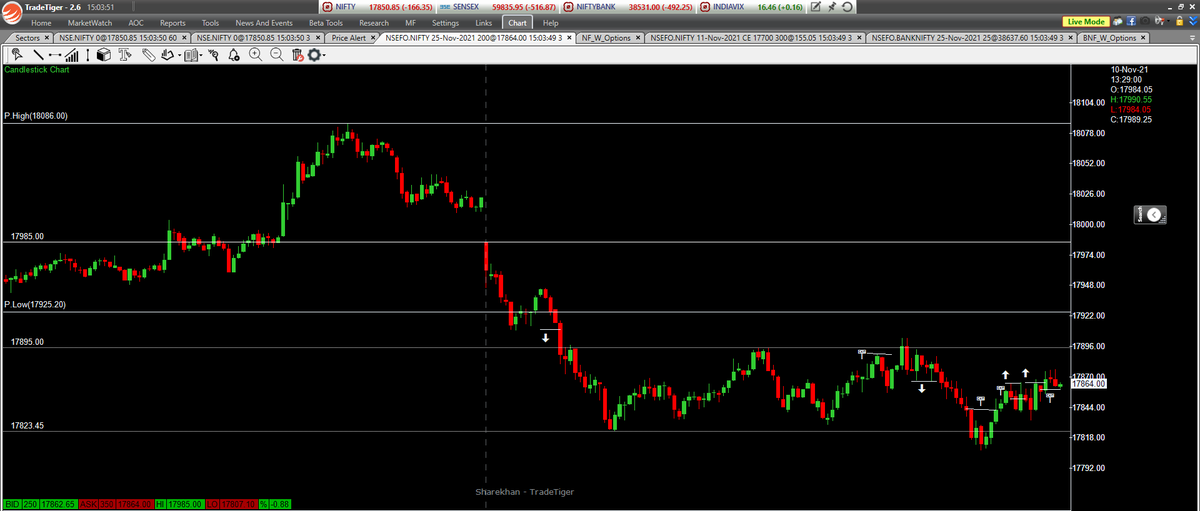Click the round Search handle on right edge
Image resolution: width=1200 pixels, height=511 pixels.
pyautogui.click(x=1155, y=214)
